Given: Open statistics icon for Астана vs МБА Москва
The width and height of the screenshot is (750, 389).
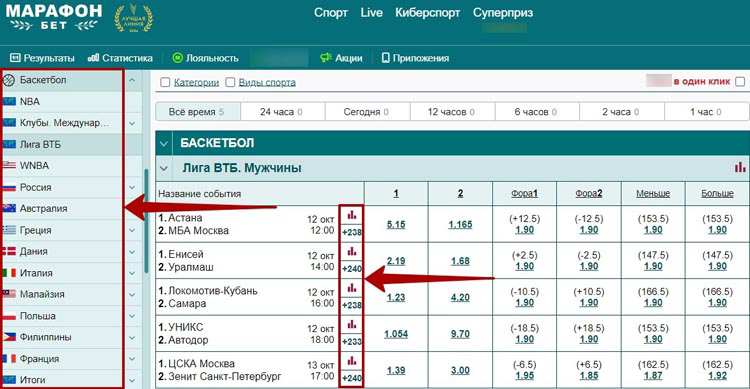Looking at the screenshot, I should pyautogui.click(x=352, y=215).
